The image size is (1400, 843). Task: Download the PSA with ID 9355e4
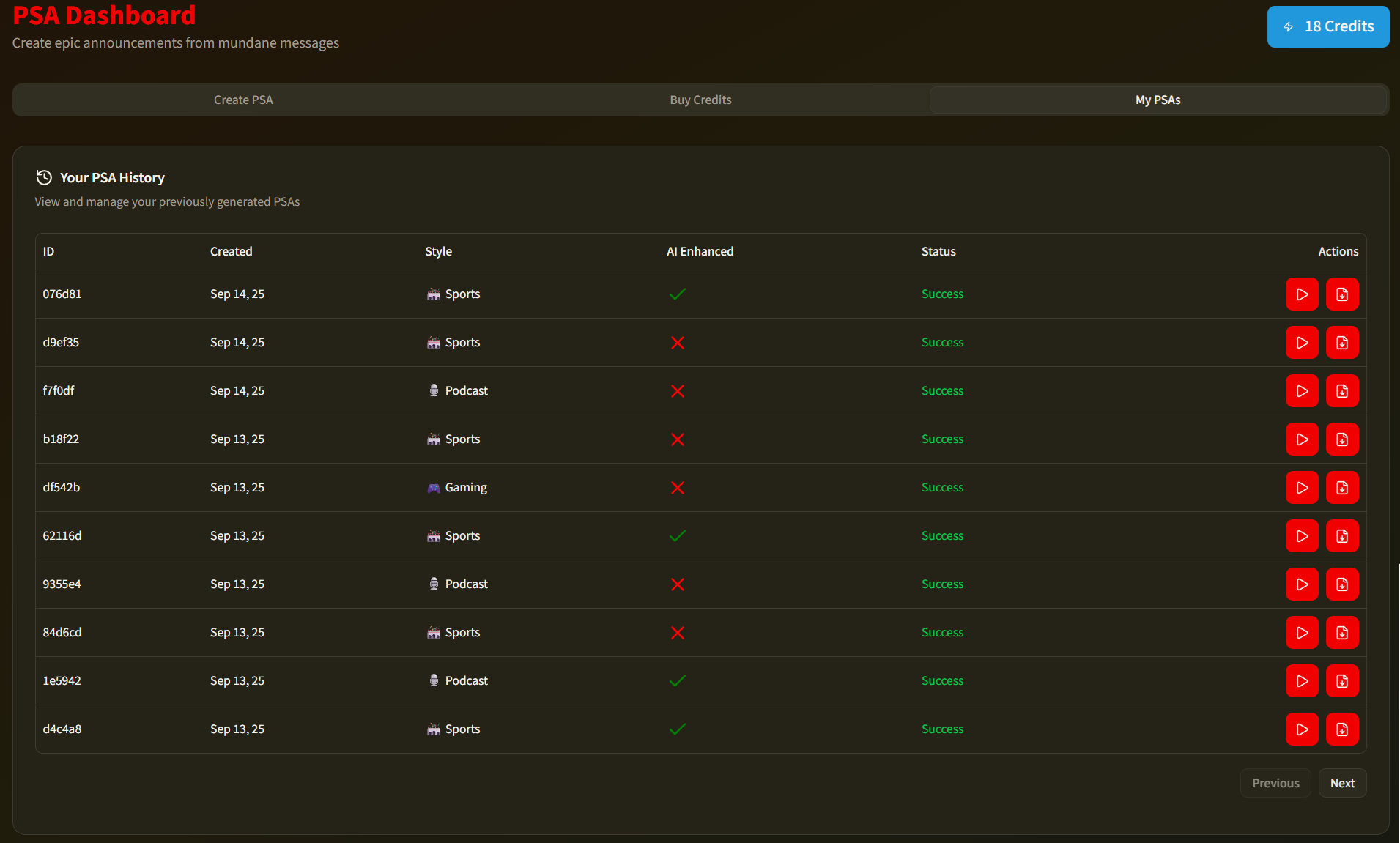click(x=1342, y=584)
